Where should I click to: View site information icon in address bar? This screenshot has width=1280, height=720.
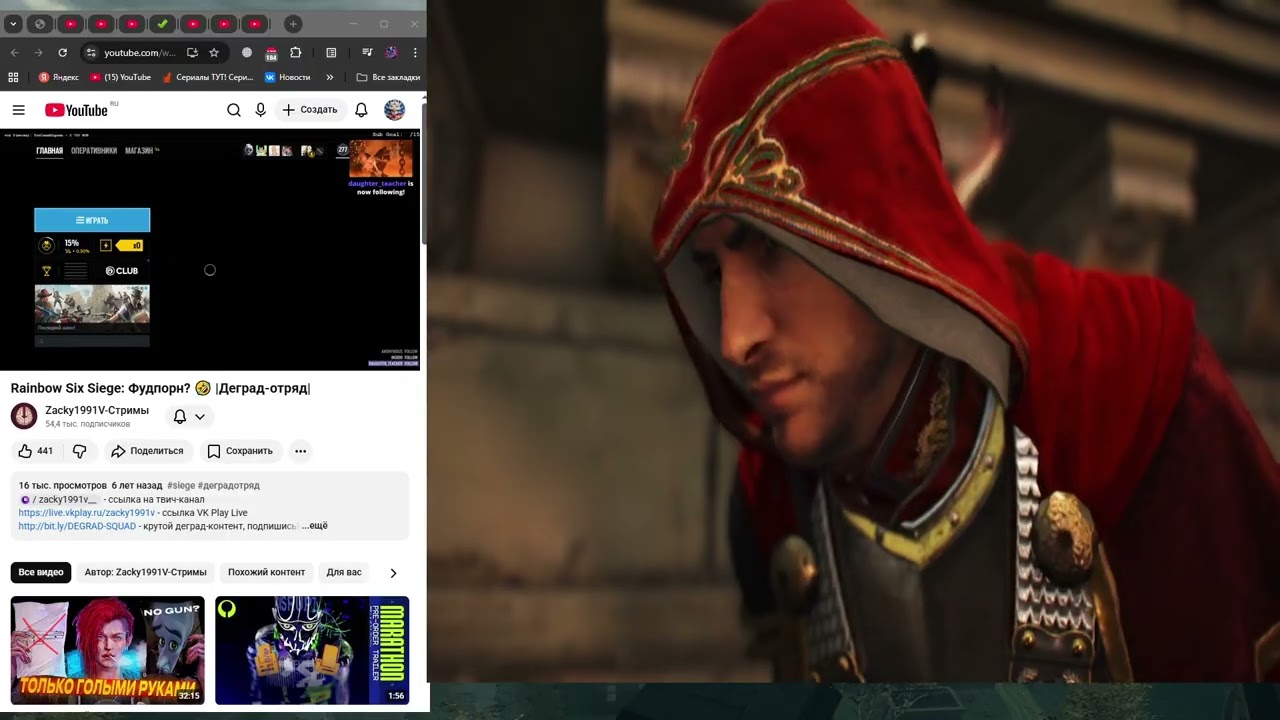pos(90,53)
